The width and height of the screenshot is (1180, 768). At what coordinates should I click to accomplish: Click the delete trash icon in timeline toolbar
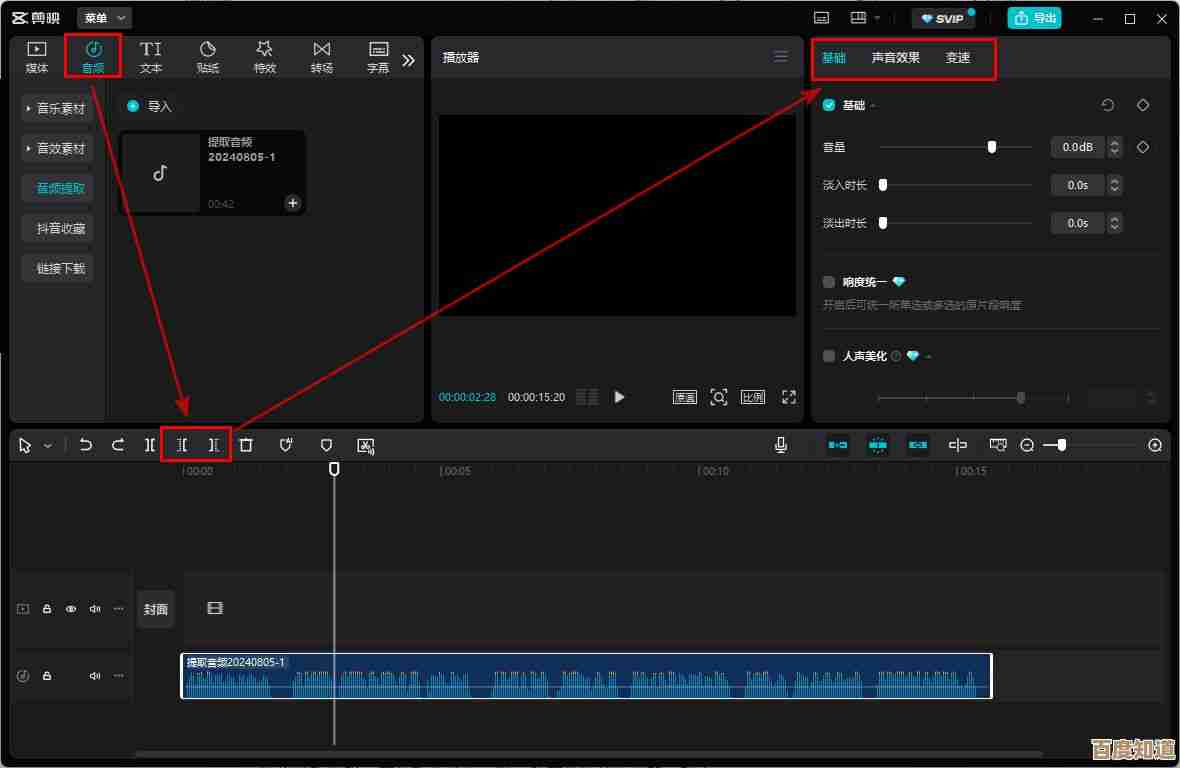click(246, 445)
